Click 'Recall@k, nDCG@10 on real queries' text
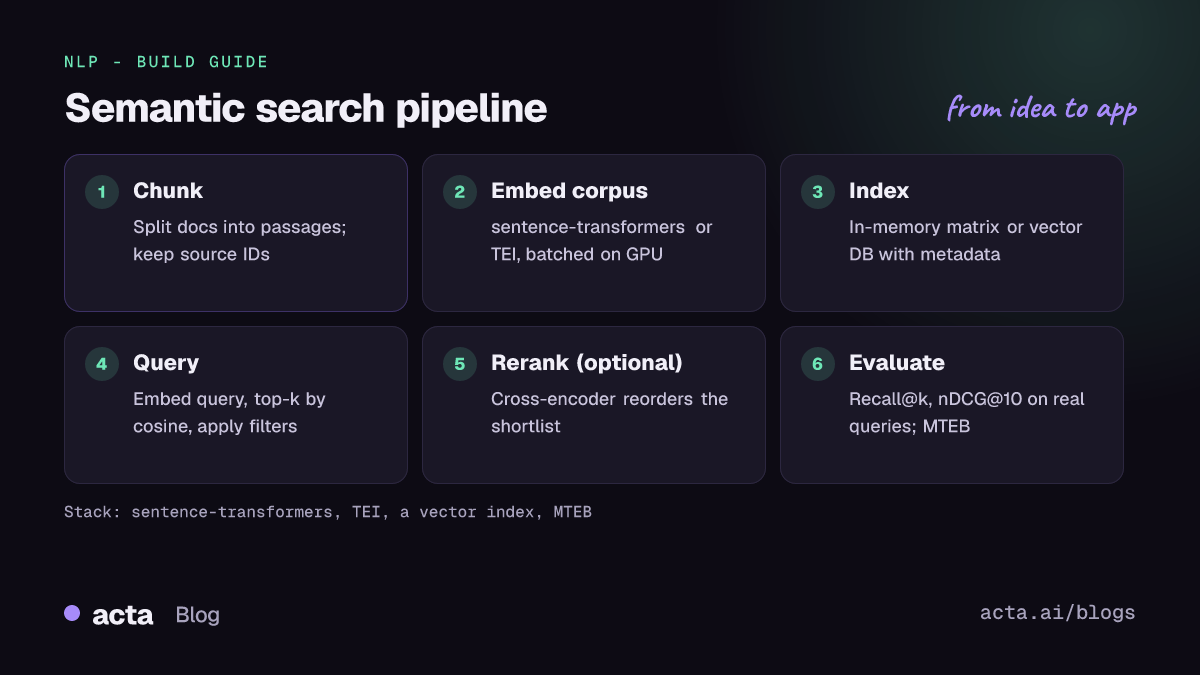 pos(967,413)
